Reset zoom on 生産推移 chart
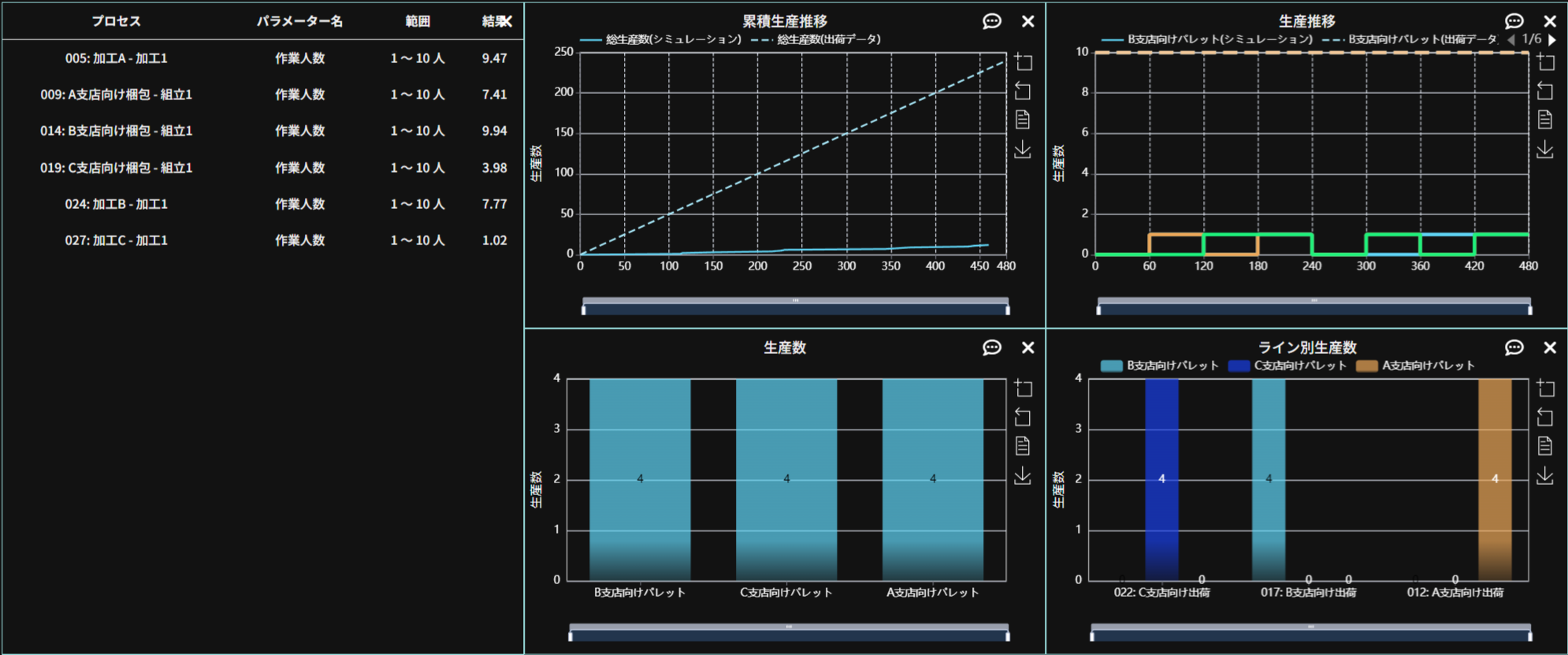Image resolution: width=1568 pixels, height=655 pixels. coord(1544,91)
